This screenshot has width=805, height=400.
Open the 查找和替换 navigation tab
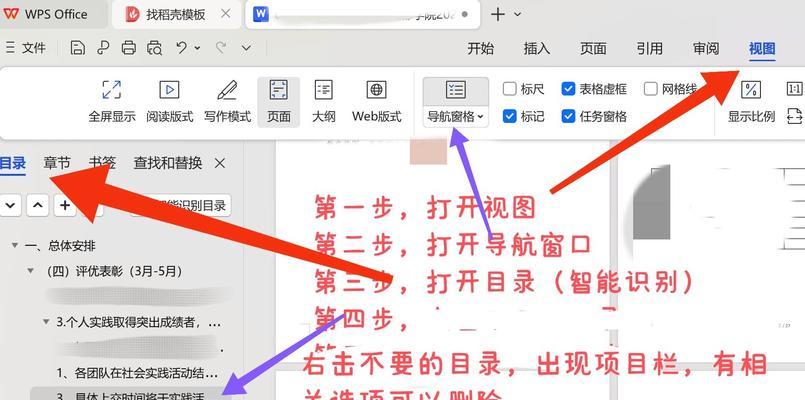coord(167,163)
